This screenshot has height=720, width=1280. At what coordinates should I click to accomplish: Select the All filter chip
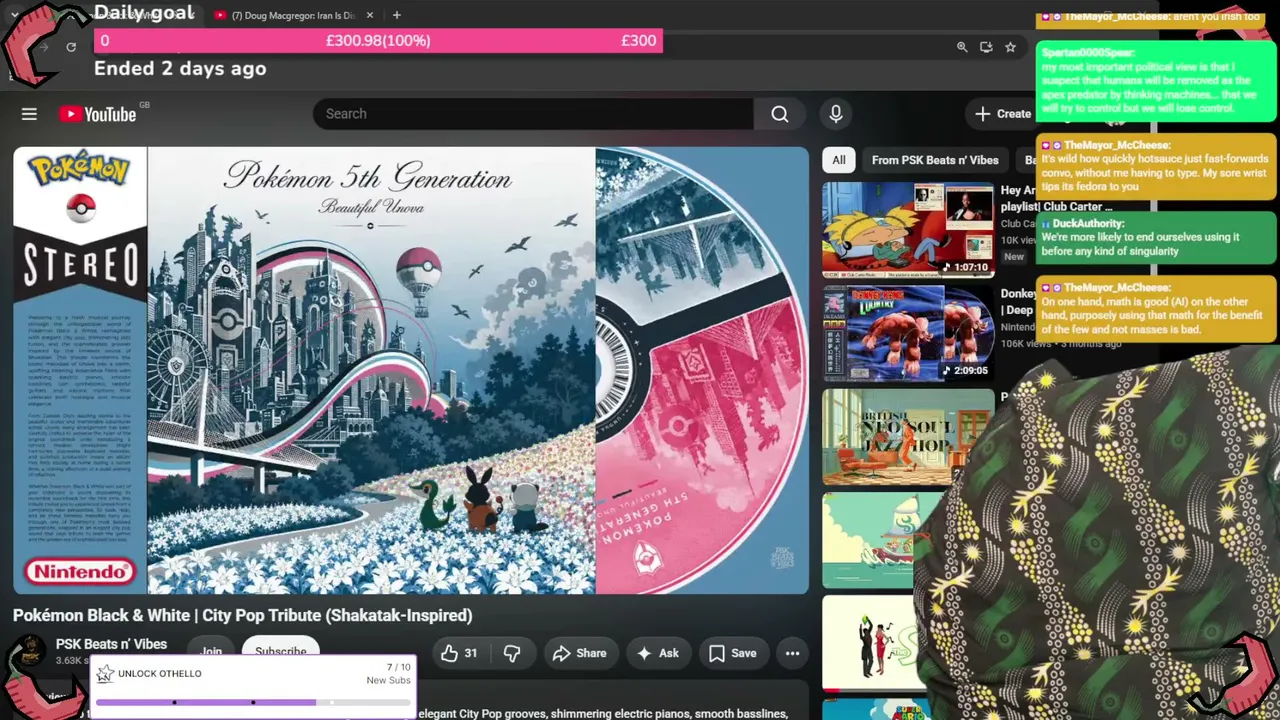839,160
